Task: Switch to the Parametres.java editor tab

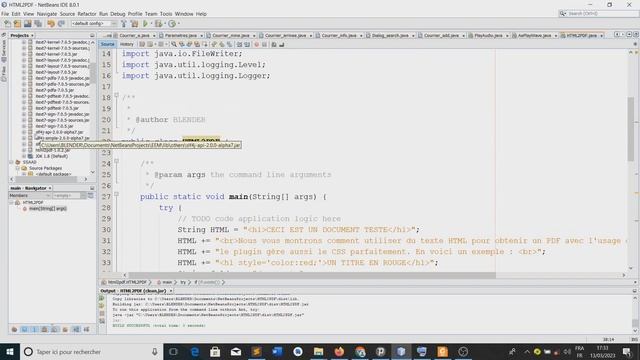Action: pyautogui.click(x=181, y=36)
